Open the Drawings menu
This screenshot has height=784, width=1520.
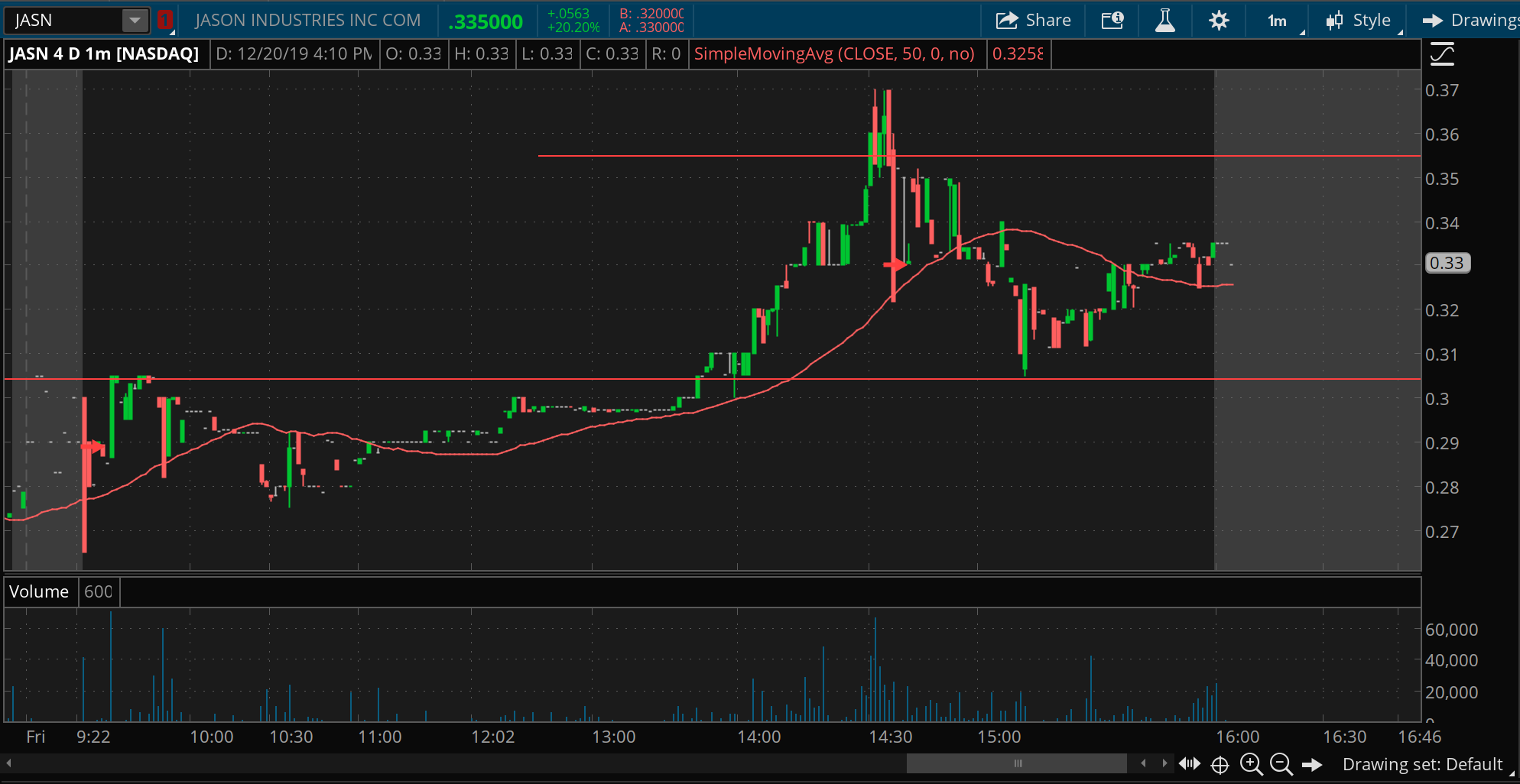pyautogui.click(x=1470, y=21)
